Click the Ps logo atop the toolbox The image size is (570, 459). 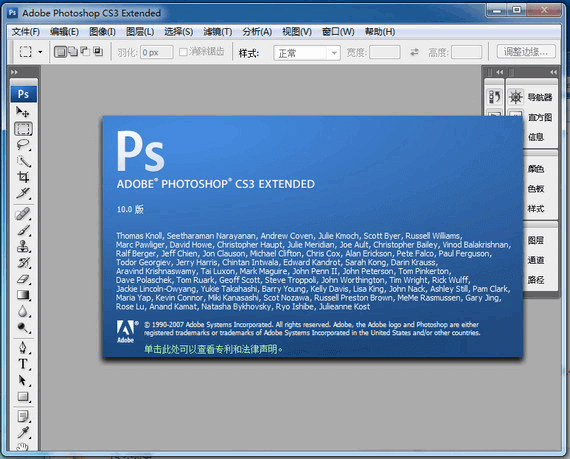click(24, 94)
